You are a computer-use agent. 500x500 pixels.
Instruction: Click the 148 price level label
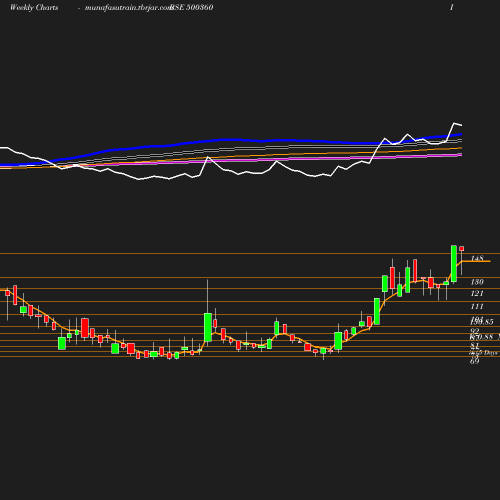(x=477, y=258)
